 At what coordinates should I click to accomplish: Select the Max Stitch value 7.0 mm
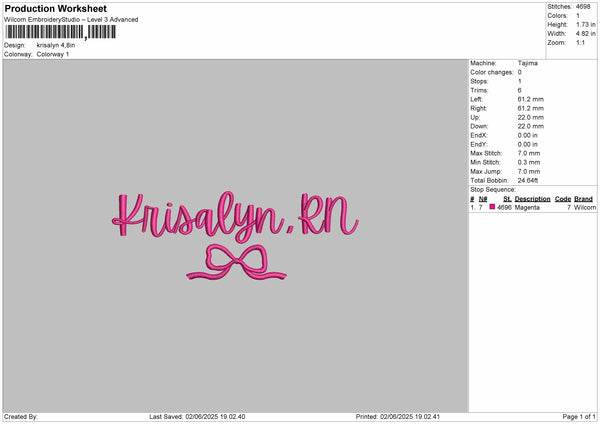(529, 153)
